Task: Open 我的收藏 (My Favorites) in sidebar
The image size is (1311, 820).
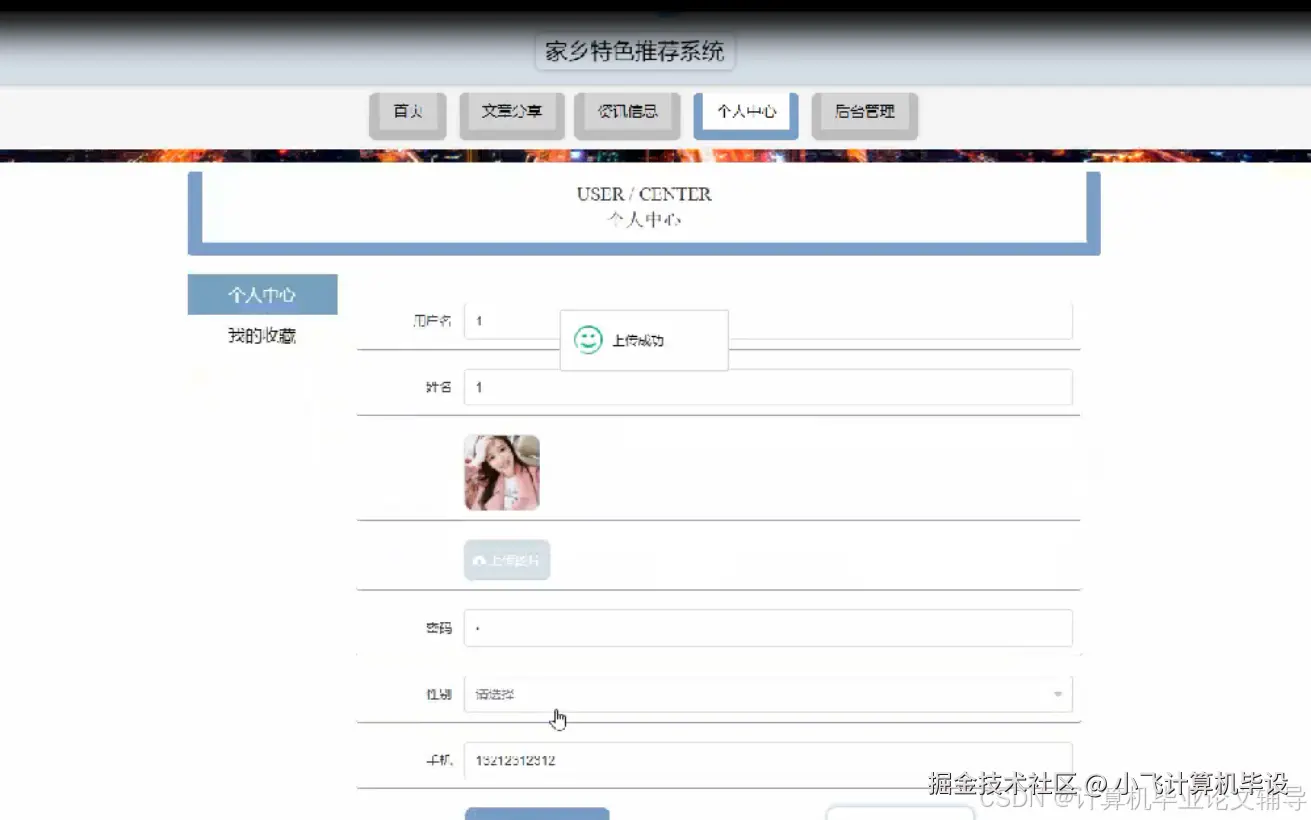Action: point(262,335)
